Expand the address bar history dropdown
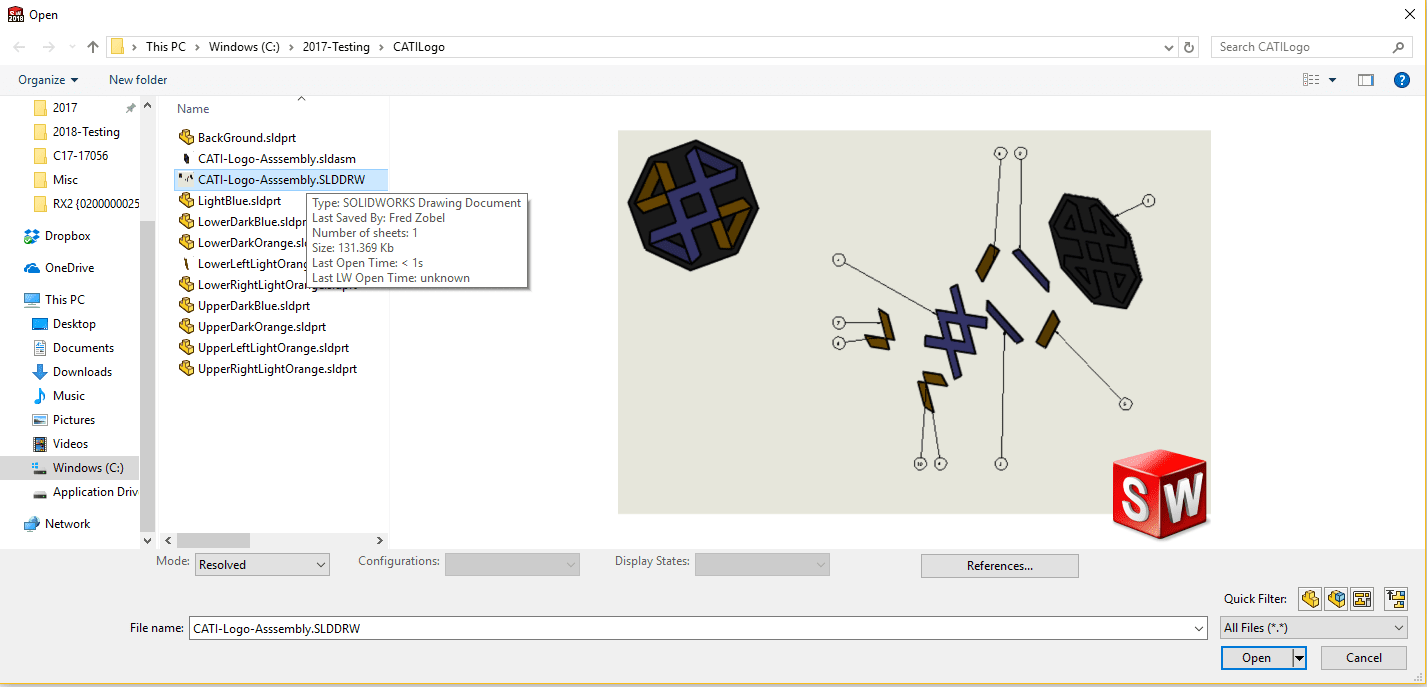1427x687 pixels. pyautogui.click(x=1170, y=47)
